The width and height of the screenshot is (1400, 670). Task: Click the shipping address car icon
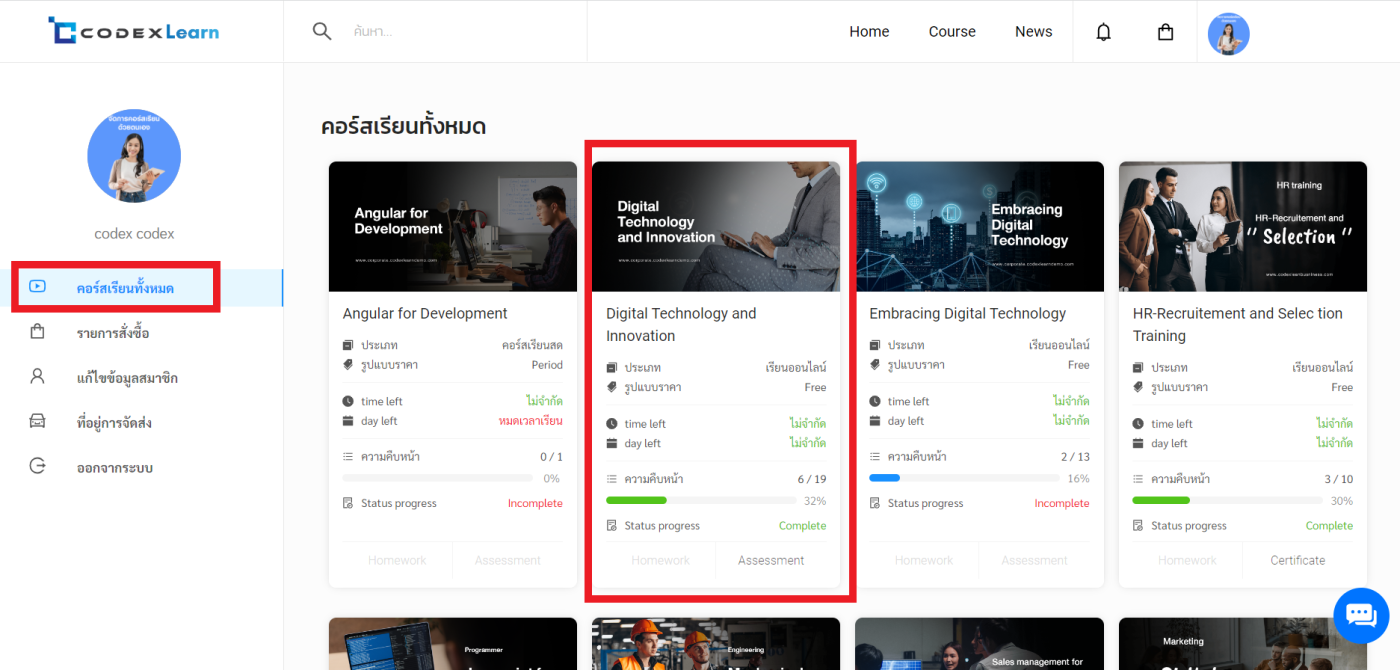click(x=38, y=422)
